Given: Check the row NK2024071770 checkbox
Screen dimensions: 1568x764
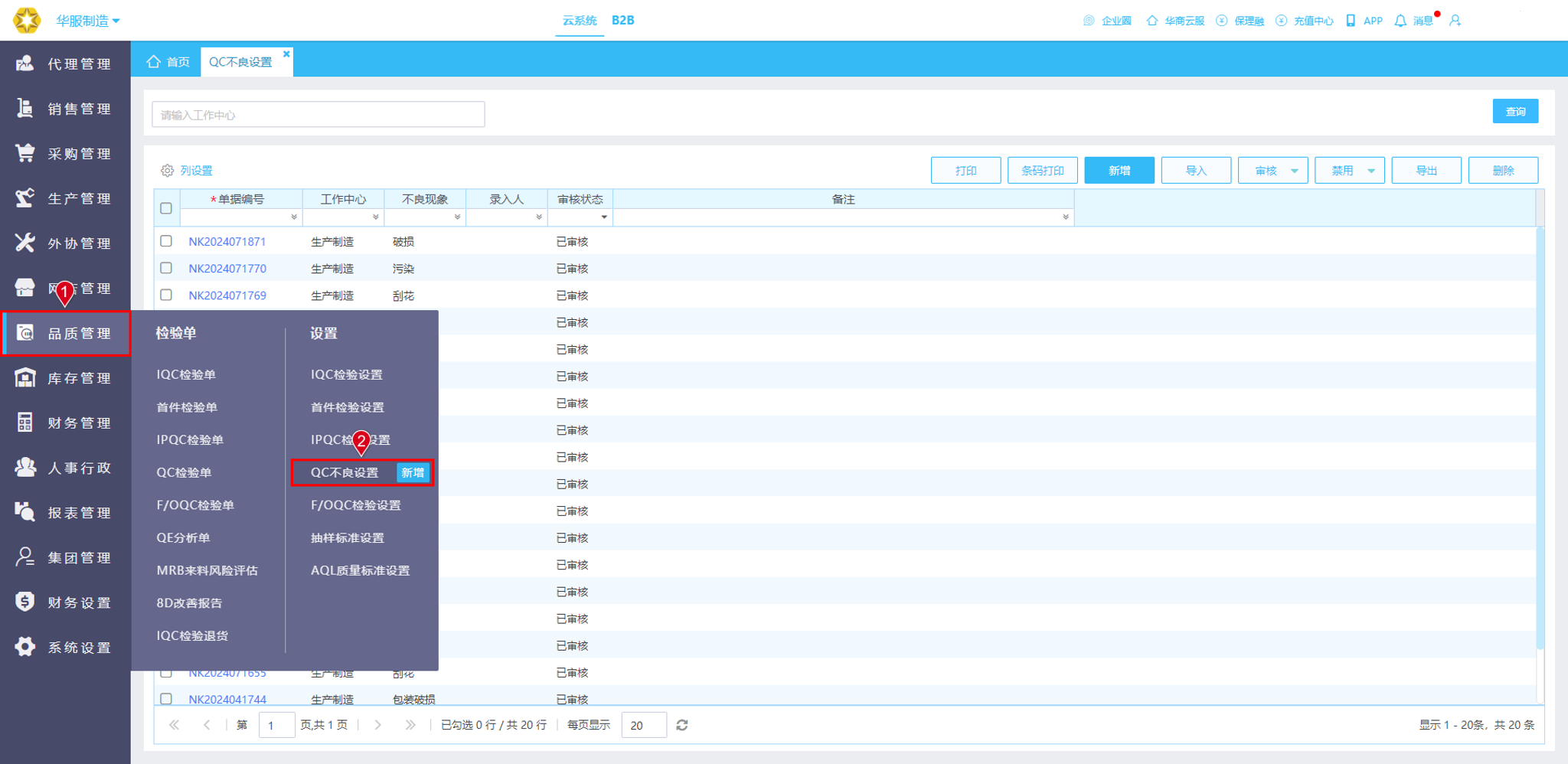Looking at the screenshot, I should tap(166, 268).
